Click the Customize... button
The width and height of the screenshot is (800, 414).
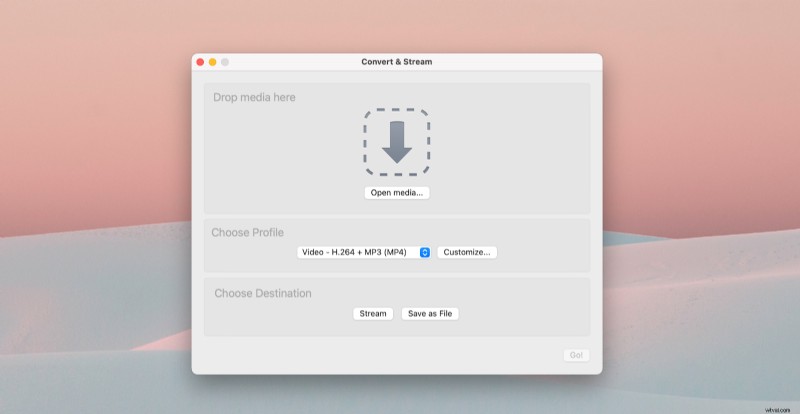tap(467, 252)
